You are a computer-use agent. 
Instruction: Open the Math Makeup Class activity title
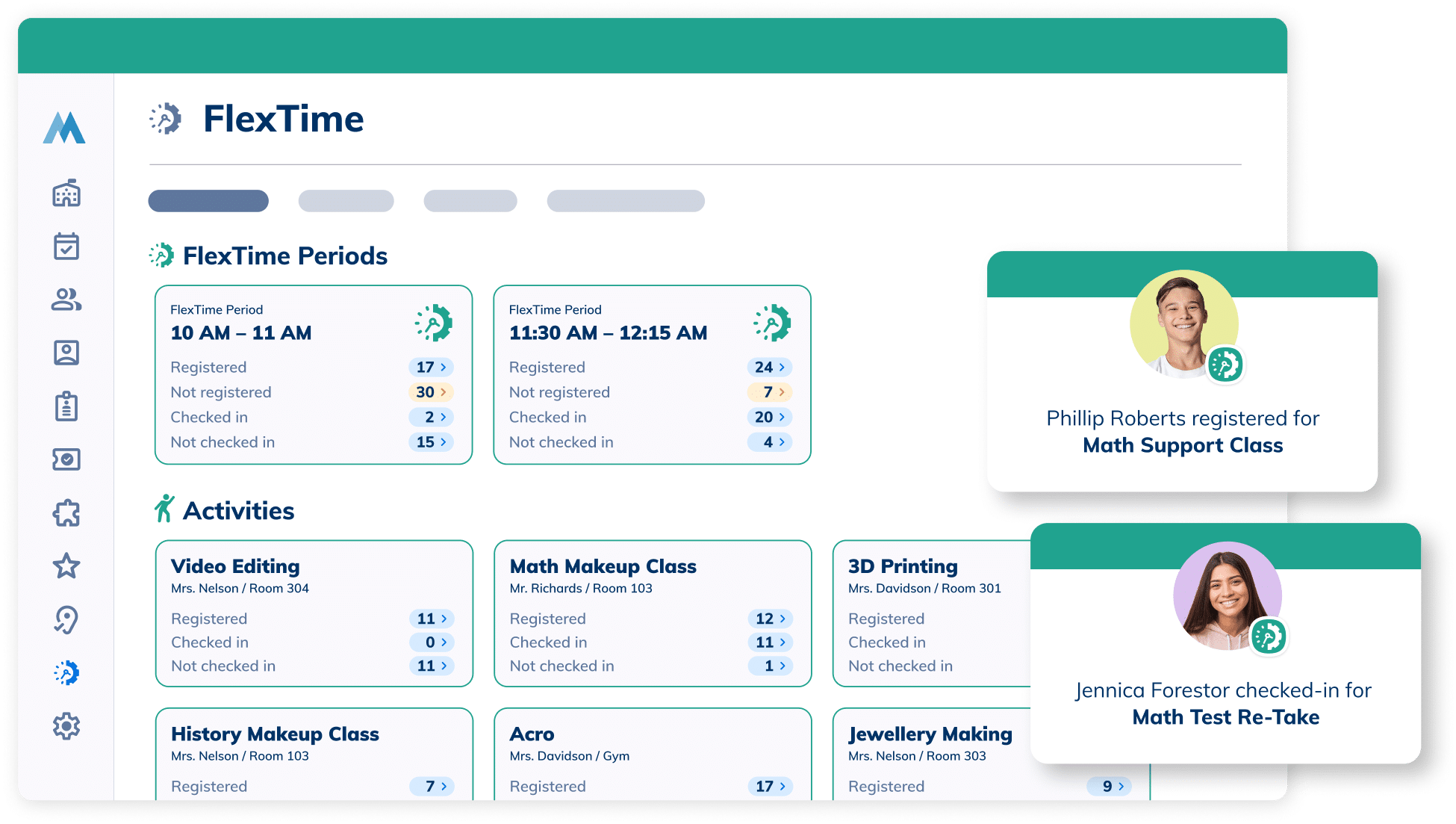tap(603, 566)
